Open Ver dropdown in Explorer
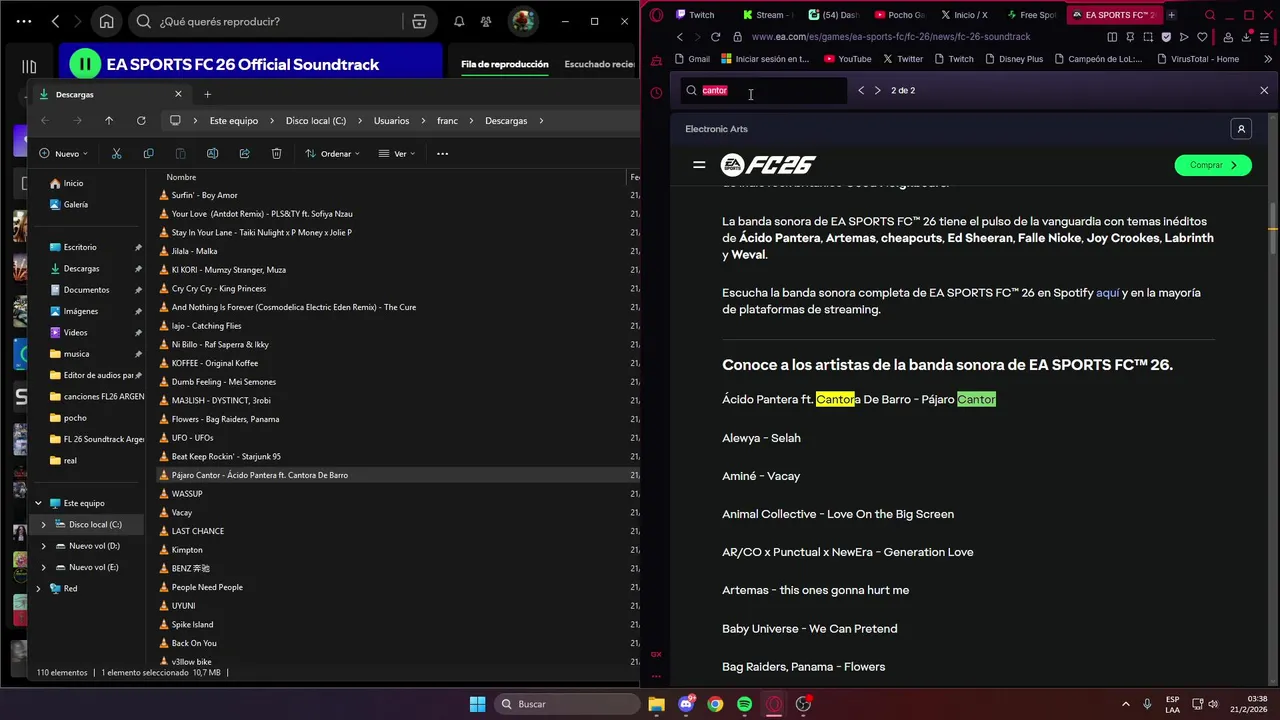This screenshot has width=1280, height=720. [x=397, y=153]
